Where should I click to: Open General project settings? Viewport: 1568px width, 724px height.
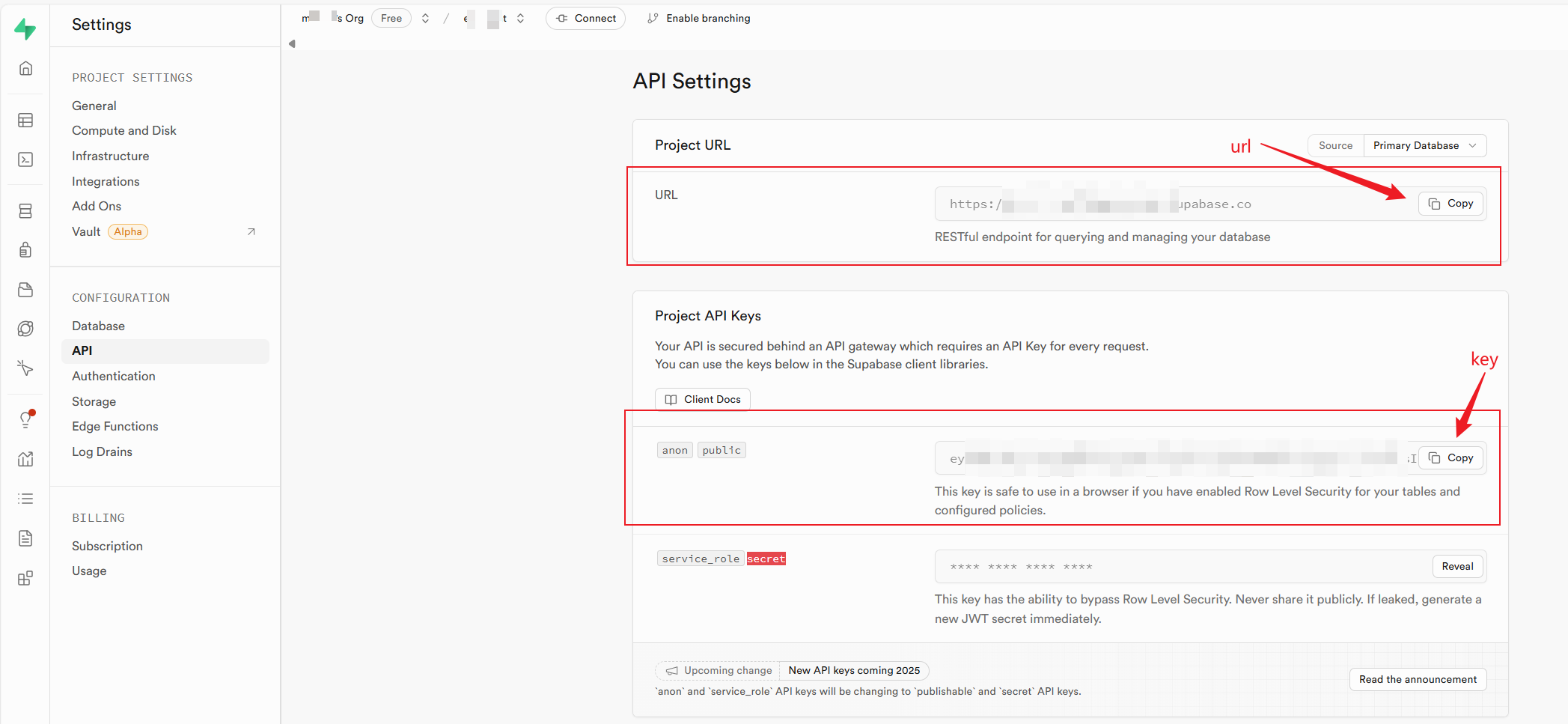click(x=94, y=106)
